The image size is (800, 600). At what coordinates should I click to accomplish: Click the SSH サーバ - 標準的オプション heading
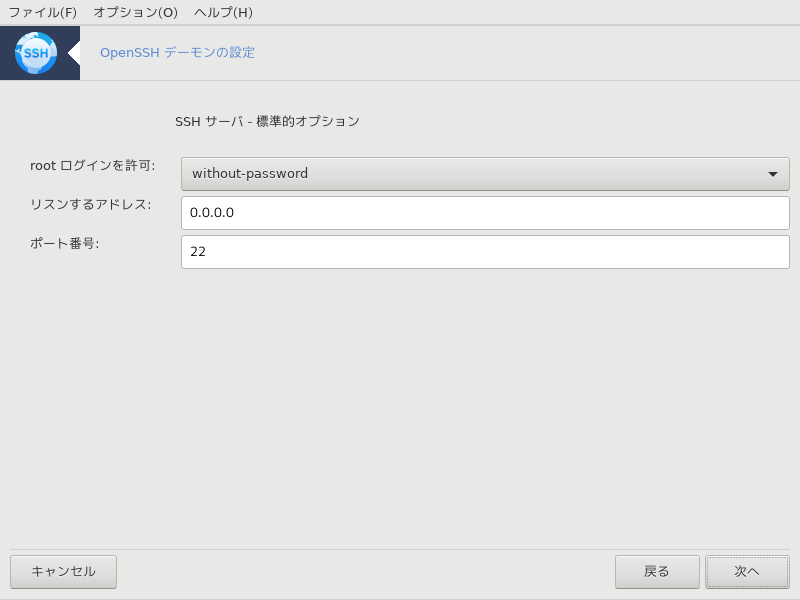267,121
